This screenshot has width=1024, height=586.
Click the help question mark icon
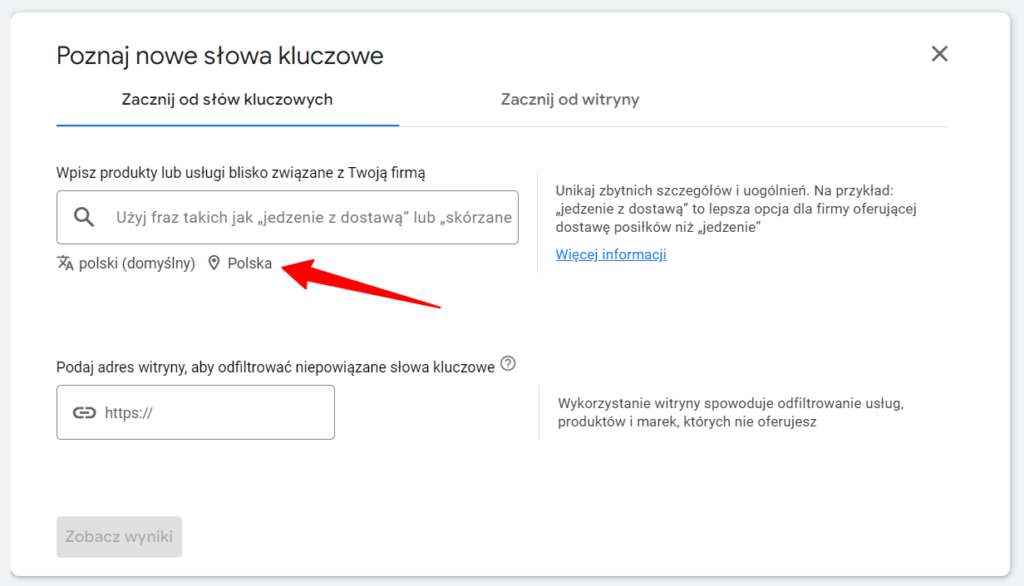[x=508, y=364]
